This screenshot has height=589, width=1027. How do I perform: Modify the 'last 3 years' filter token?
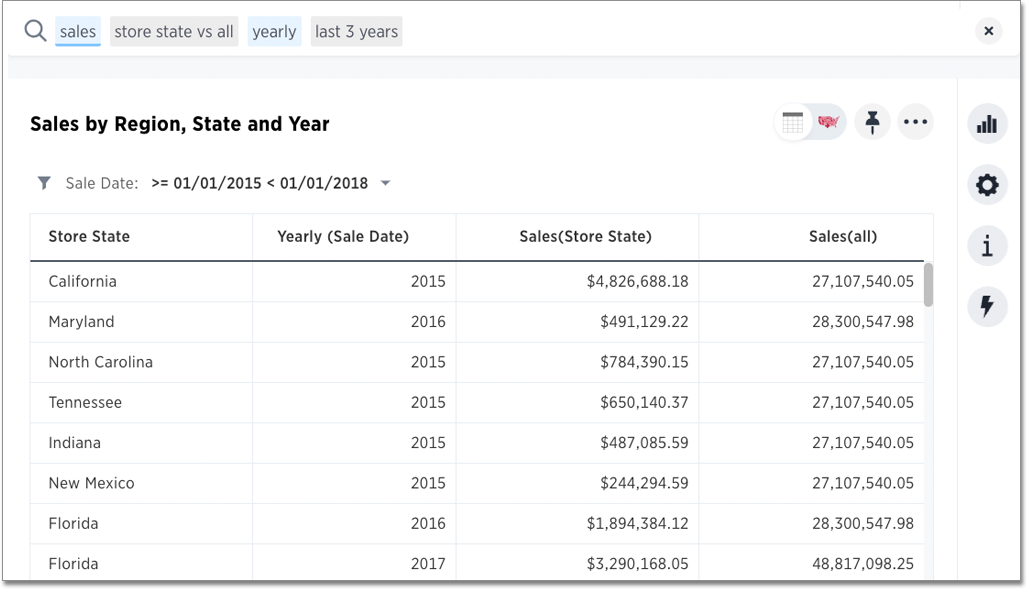tap(356, 31)
